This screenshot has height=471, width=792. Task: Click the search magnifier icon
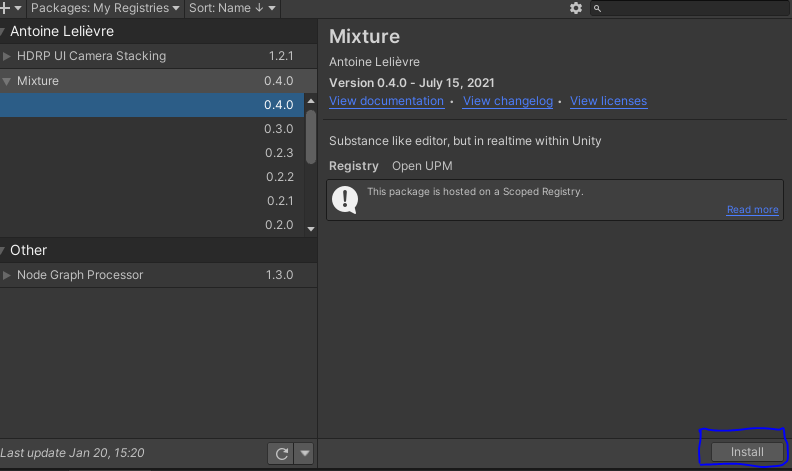click(x=597, y=8)
